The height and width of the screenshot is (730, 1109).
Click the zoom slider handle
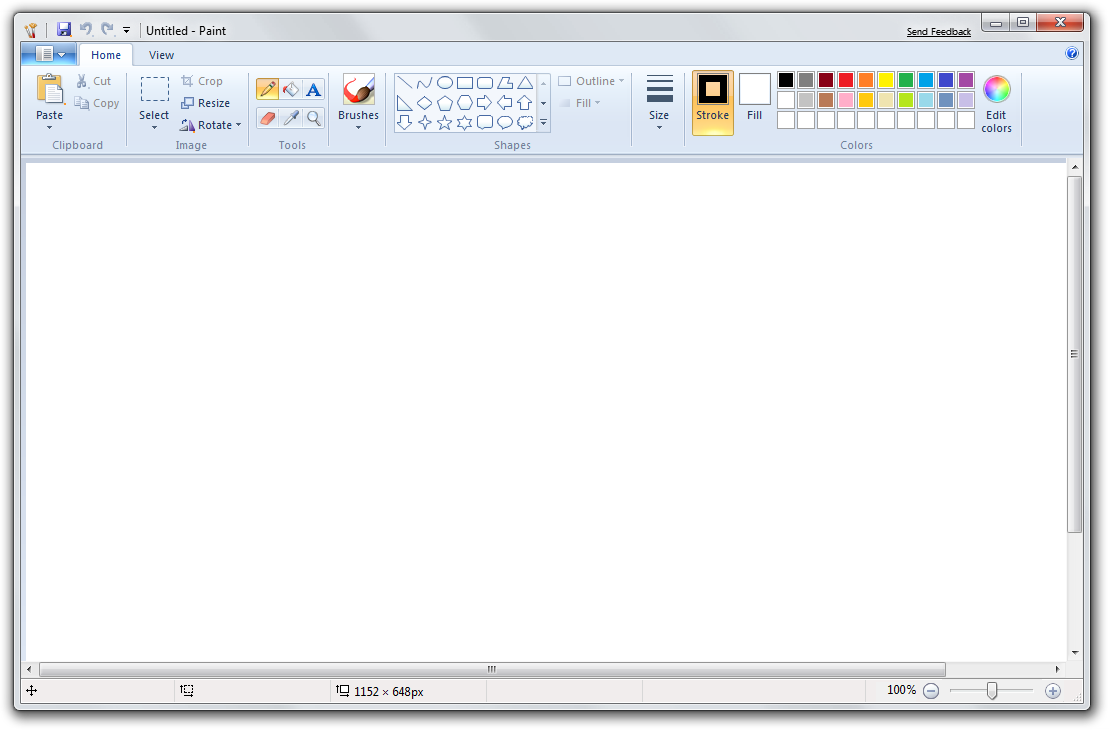click(992, 690)
